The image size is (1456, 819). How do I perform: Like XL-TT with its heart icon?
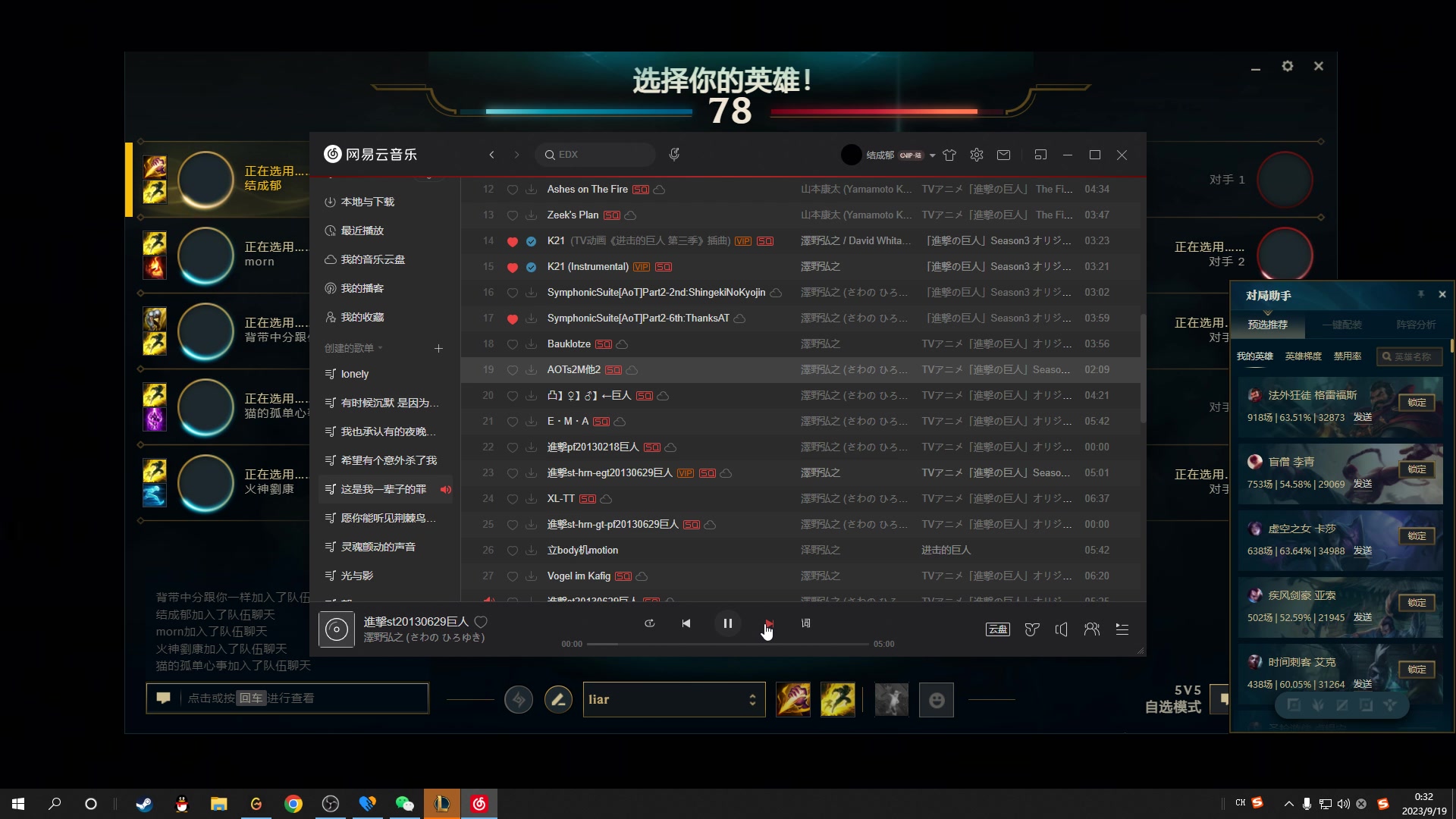click(513, 499)
